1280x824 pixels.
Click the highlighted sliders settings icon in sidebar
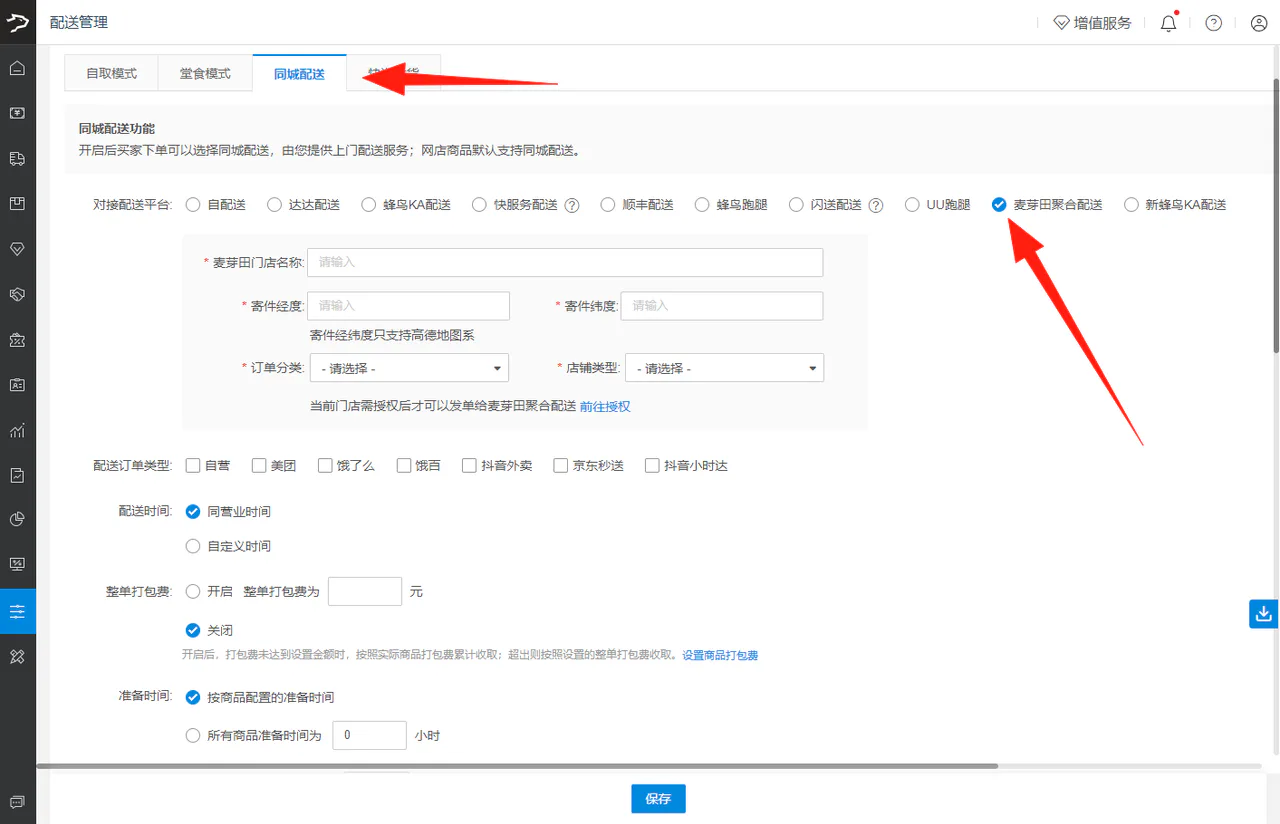click(18, 611)
